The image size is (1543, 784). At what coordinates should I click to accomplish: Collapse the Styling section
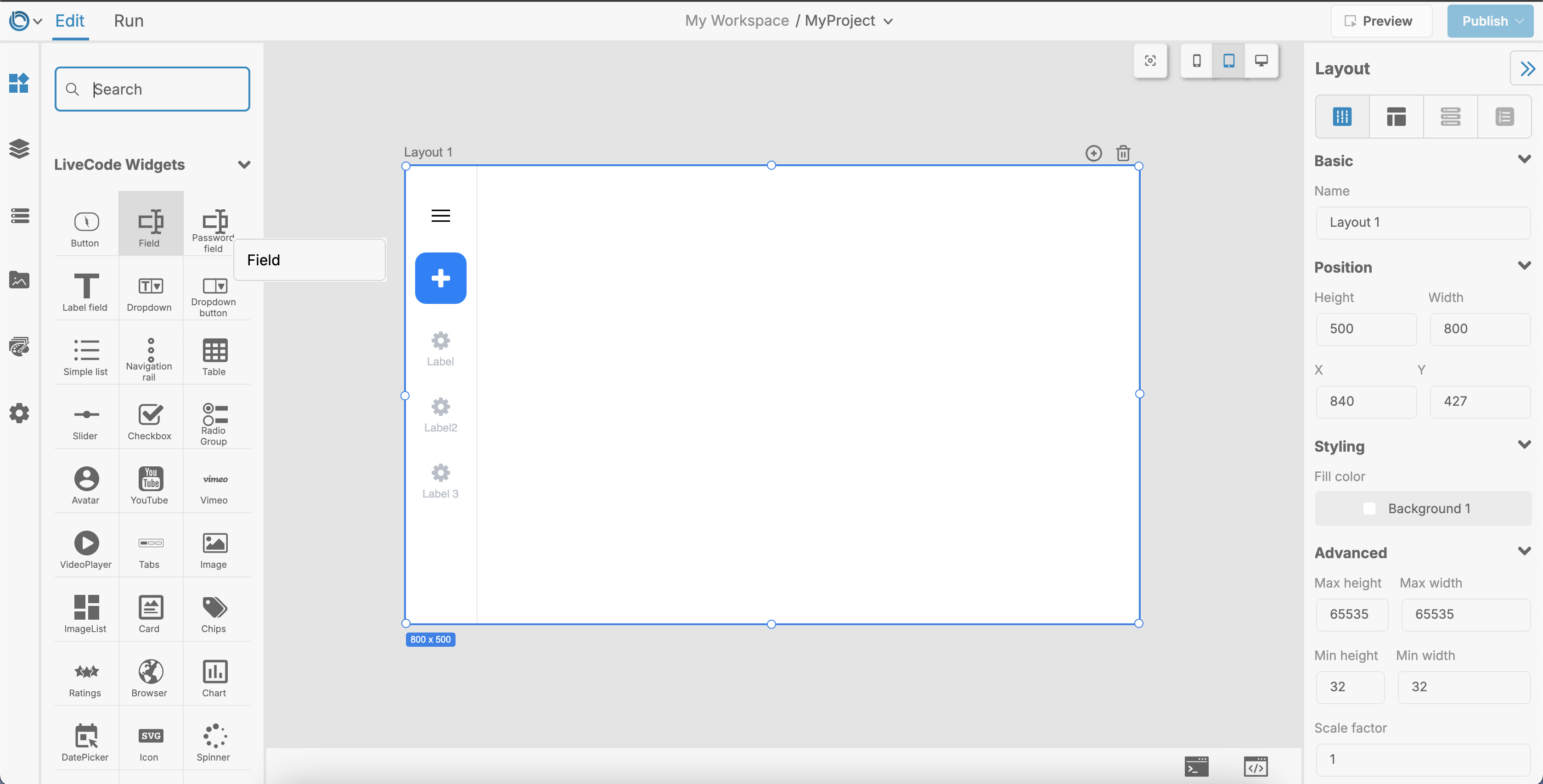point(1524,444)
